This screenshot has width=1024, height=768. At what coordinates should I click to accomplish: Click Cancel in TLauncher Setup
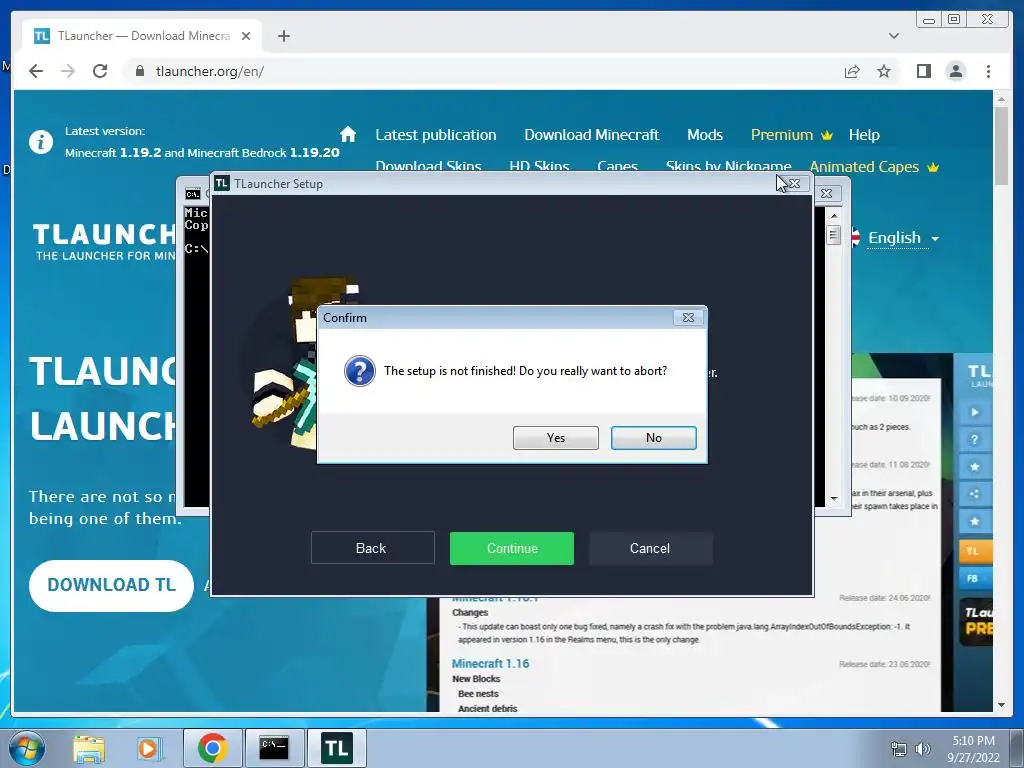coord(650,548)
